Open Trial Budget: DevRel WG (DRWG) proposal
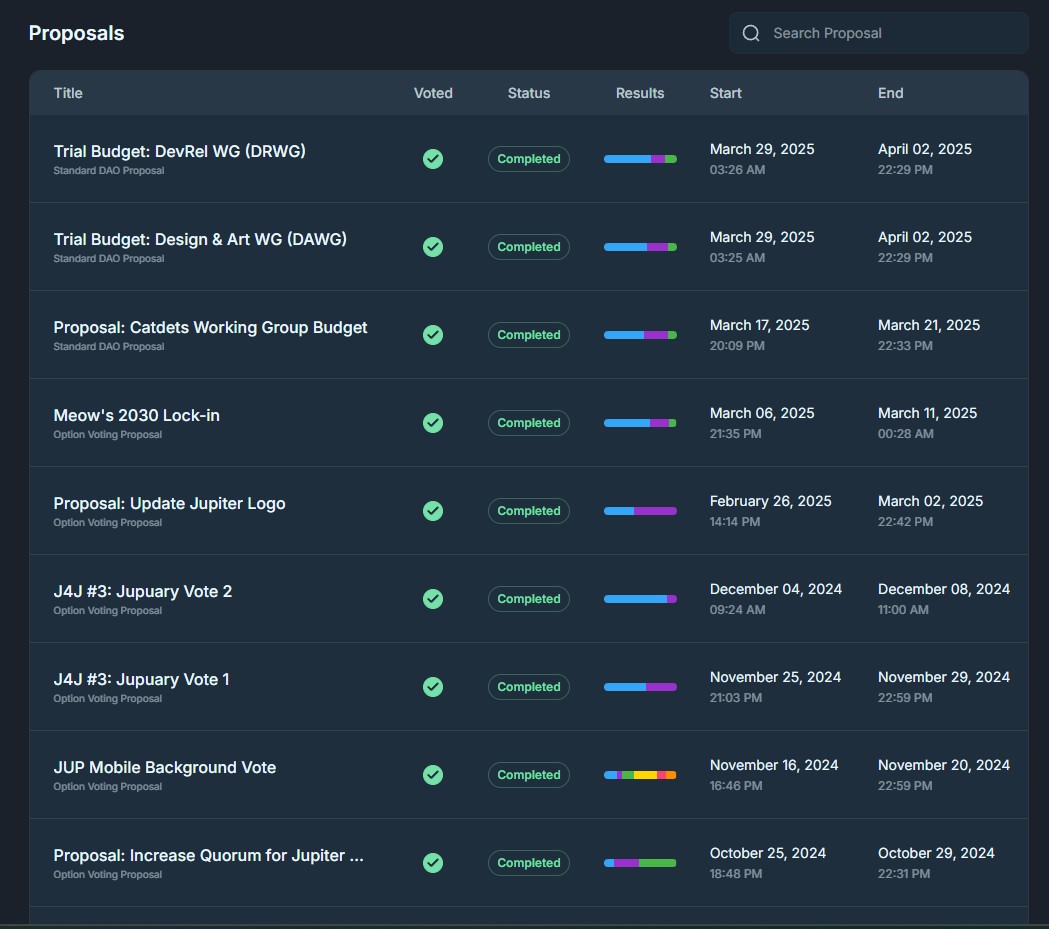Viewport: 1049px width, 929px height. 179,151
